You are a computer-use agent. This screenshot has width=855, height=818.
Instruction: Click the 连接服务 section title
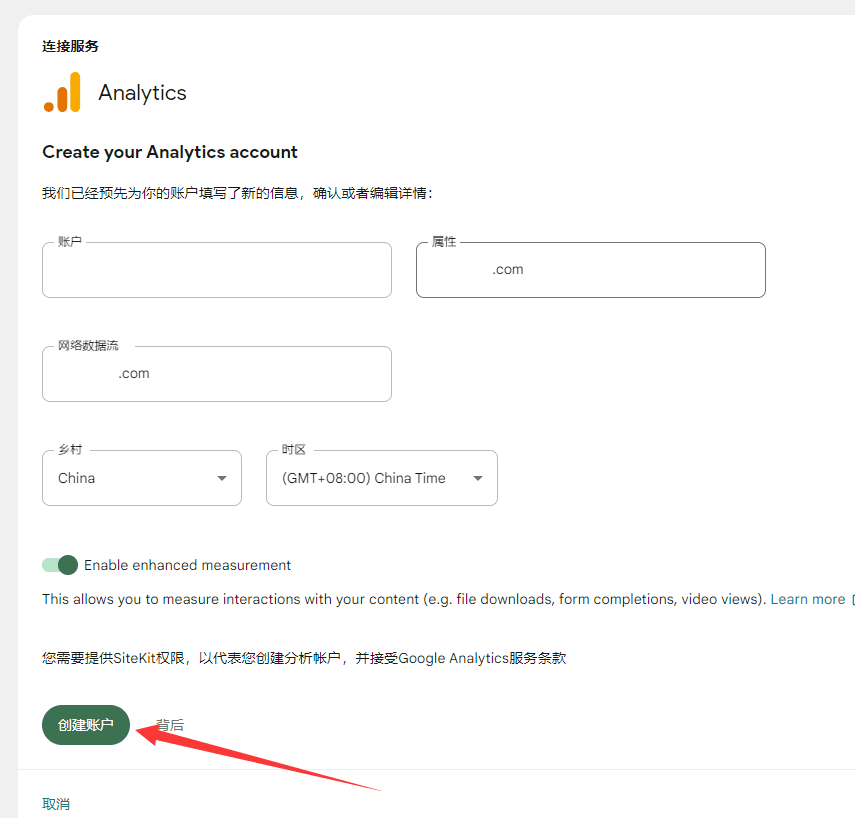[x=70, y=46]
